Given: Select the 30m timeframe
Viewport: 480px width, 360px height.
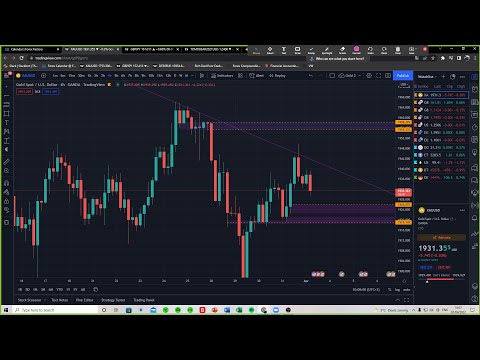Looking at the screenshot, I should pyautogui.click(x=81, y=76).
